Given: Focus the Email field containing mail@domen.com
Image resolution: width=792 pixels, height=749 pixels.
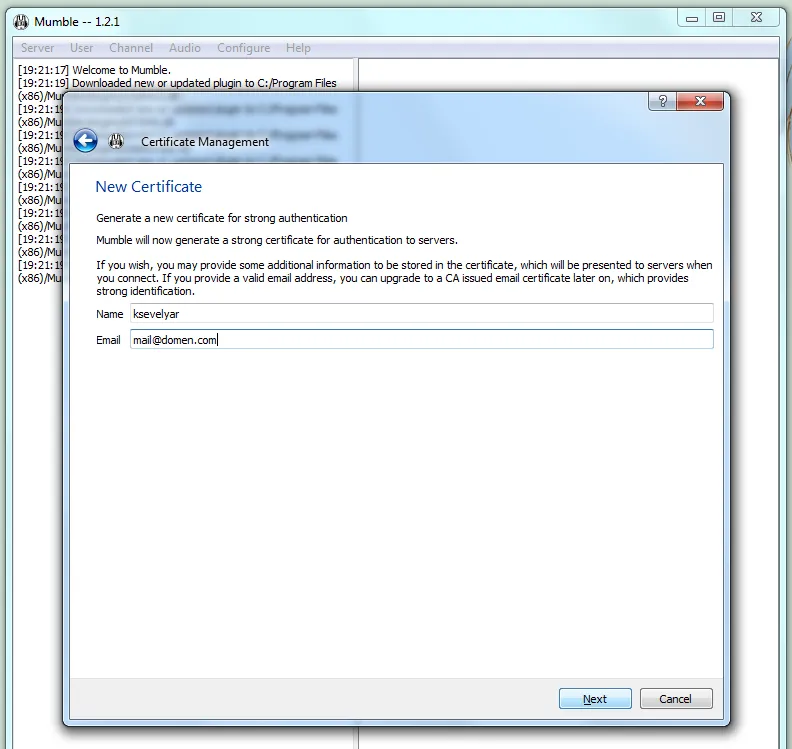Looking at the screenshot, I should 422,339.
